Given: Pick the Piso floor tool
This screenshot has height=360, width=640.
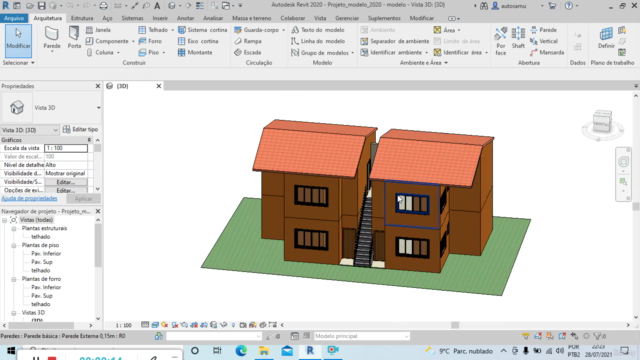Looking at the screenshot, I should point(149,52).
